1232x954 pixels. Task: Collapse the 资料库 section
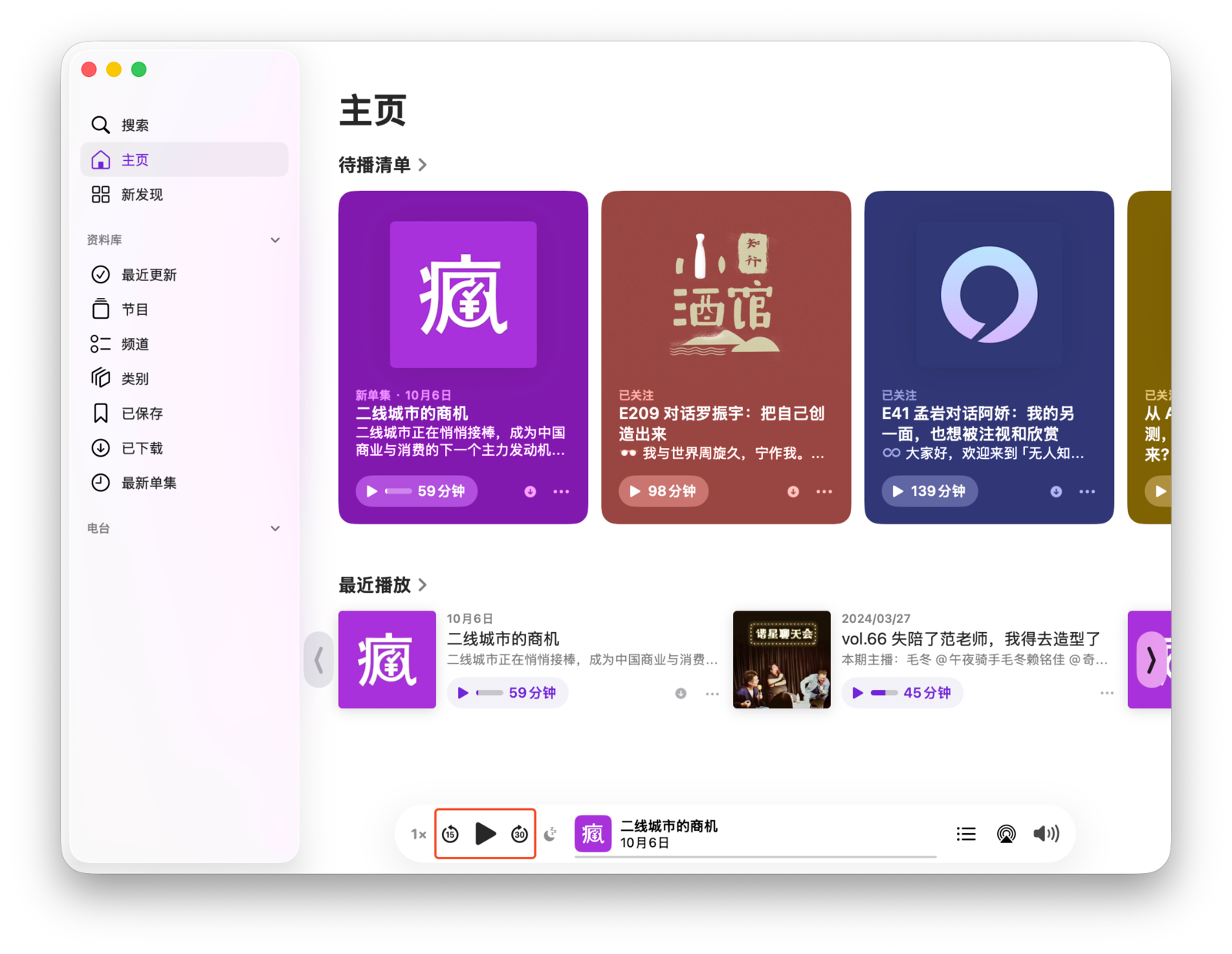coord(275,240)
